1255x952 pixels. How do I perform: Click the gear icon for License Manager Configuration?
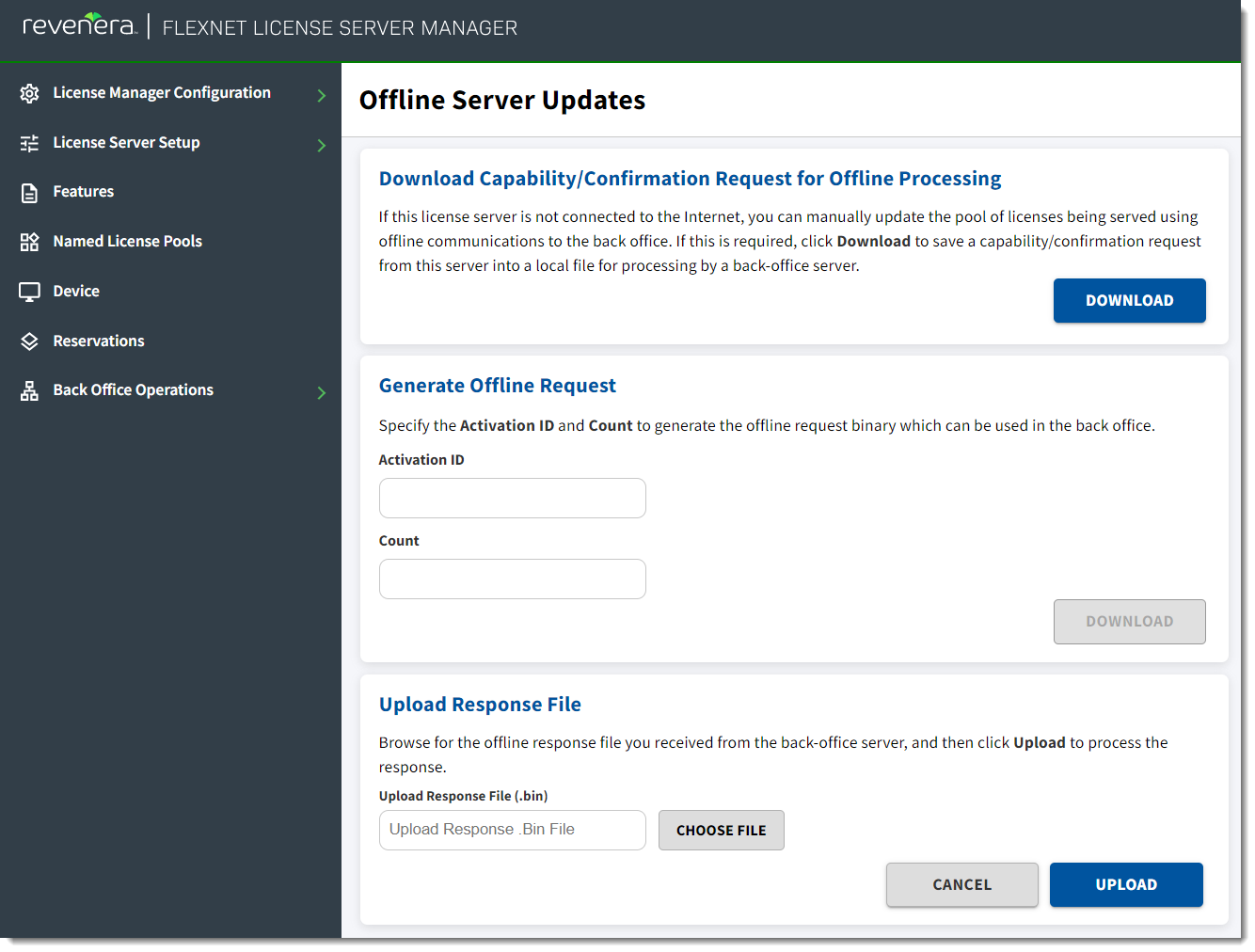coord(29,93)
